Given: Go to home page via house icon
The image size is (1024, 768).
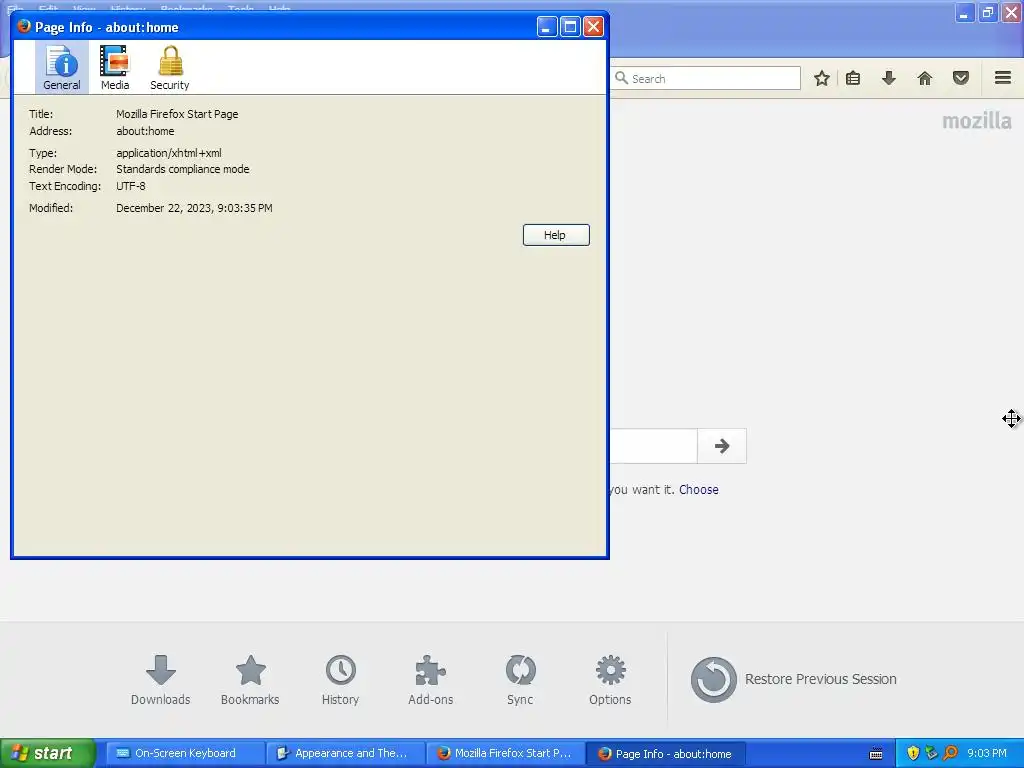Looking at the screenshot, I should (925, 78).
